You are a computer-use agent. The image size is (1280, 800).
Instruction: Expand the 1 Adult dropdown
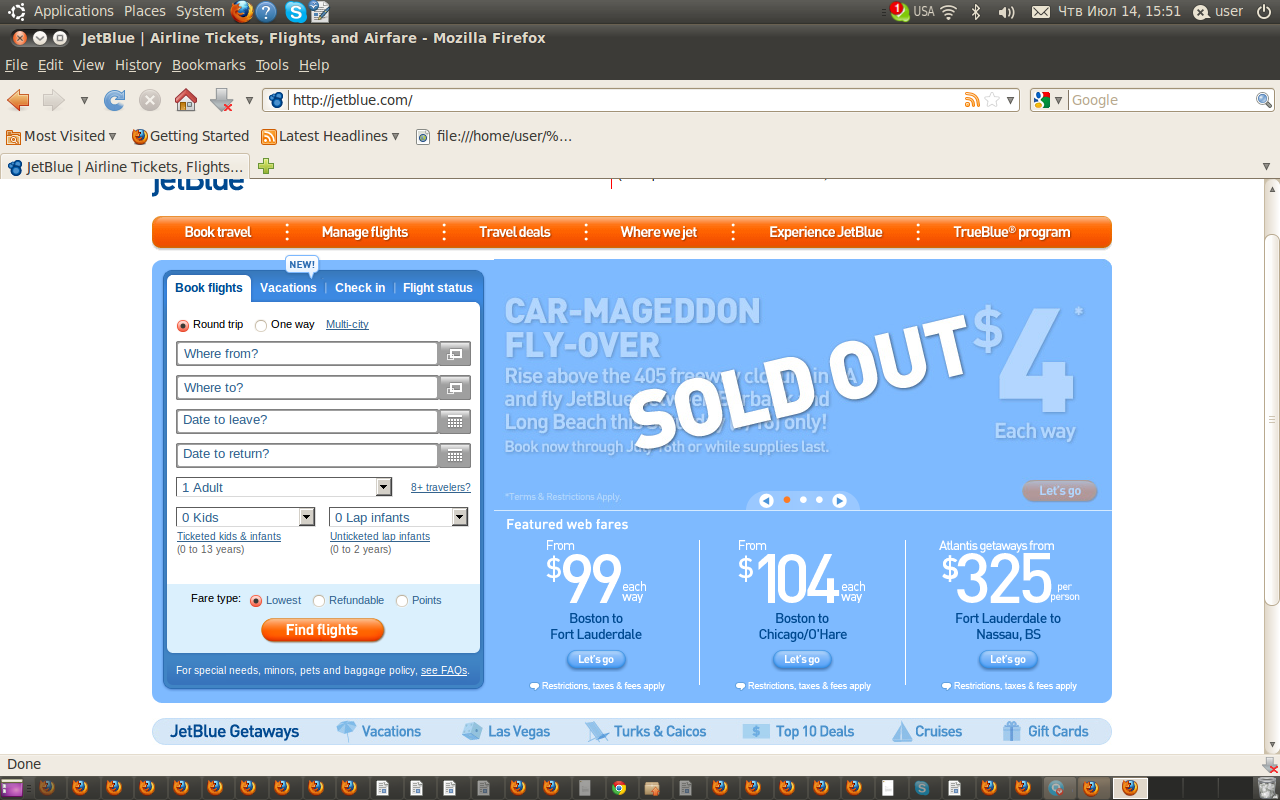[x=383, y=487]
